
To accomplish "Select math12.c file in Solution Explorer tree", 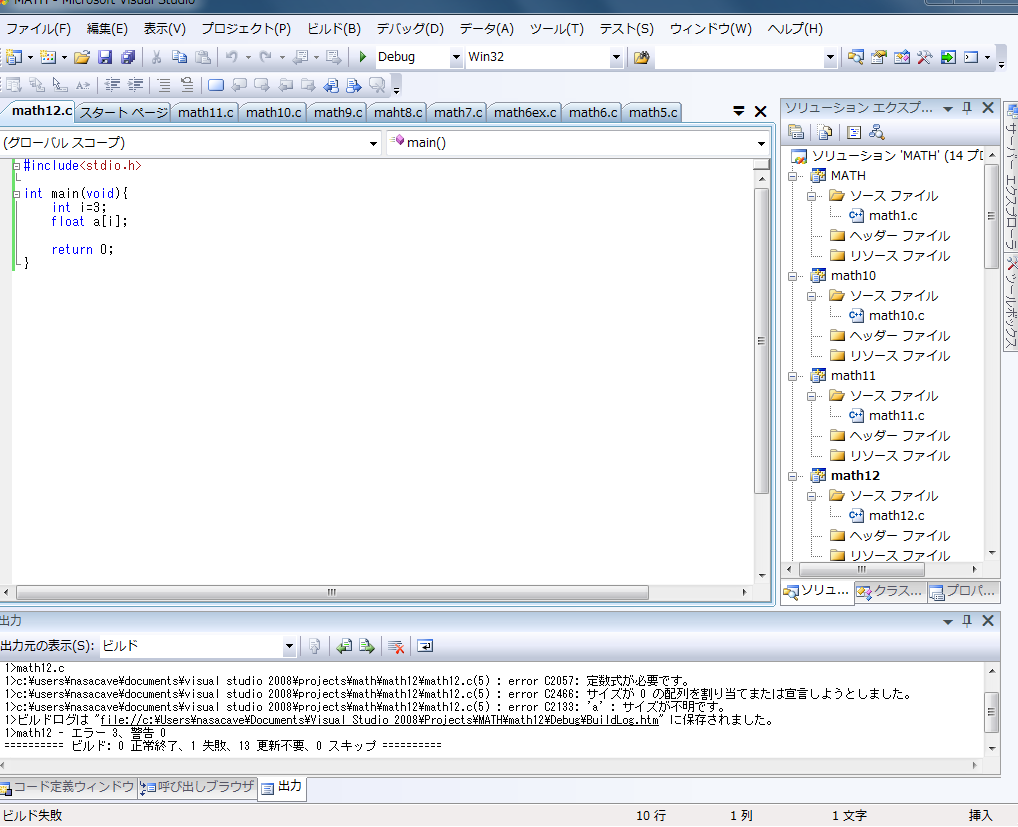I will pyautogui.click(x=896, y=515).
